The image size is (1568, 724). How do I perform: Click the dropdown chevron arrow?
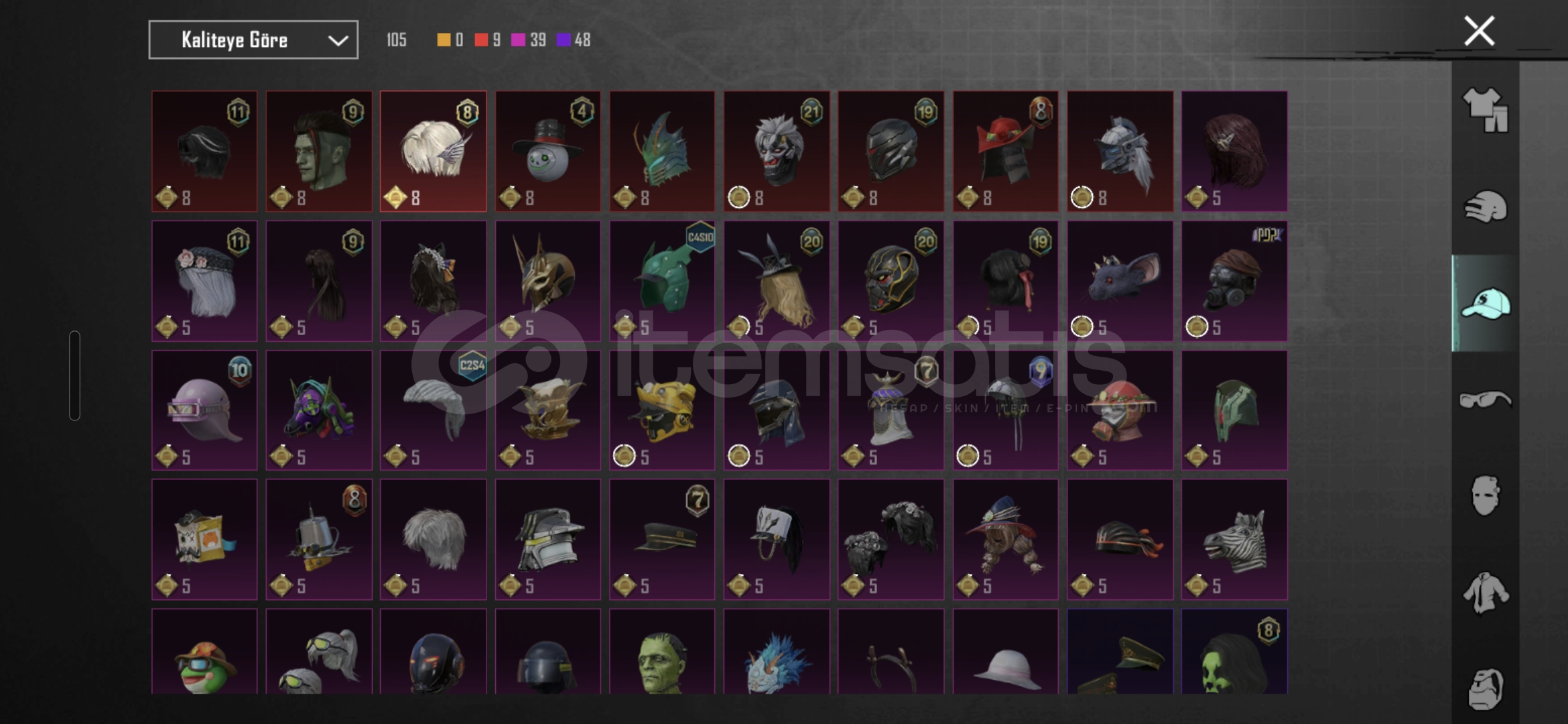coord(338,41)
